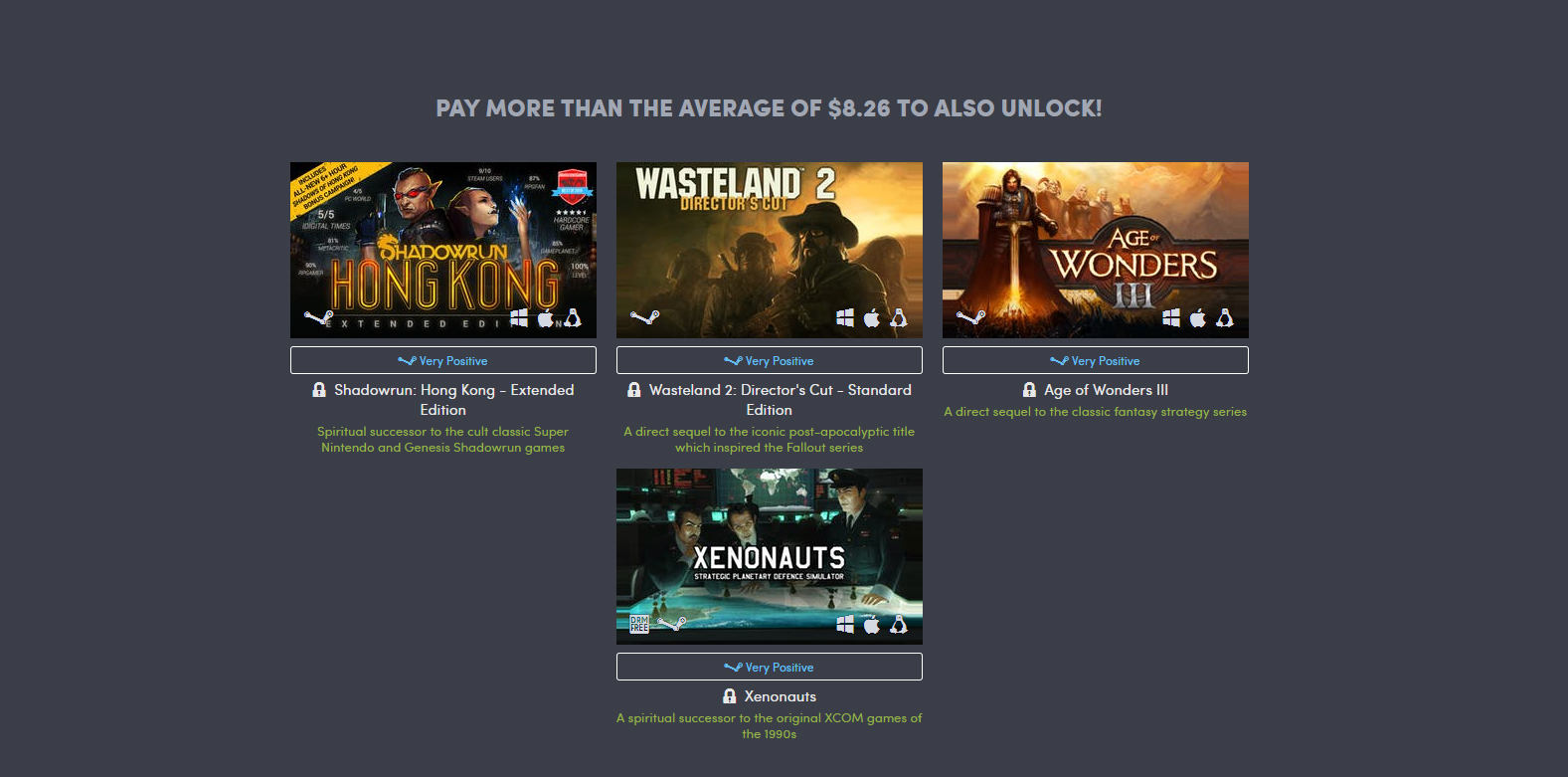Click Windows icon on Age of Wonders III image
Image resolution: width=1568 pixels, height=777 pixels.
[x=1171, y=318]
